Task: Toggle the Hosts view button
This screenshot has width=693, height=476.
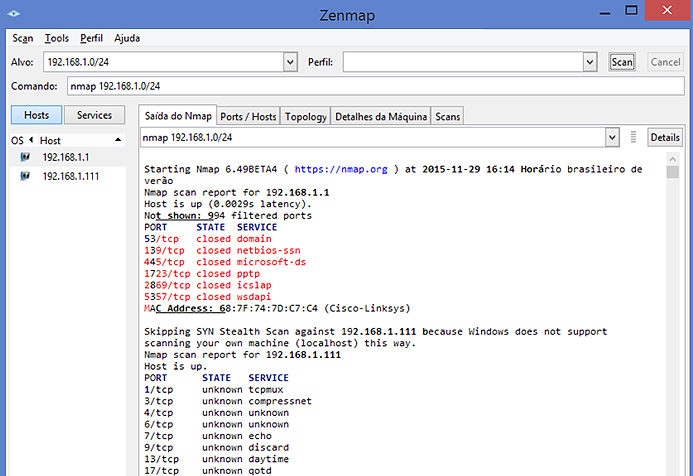Action: coord(36,115)
